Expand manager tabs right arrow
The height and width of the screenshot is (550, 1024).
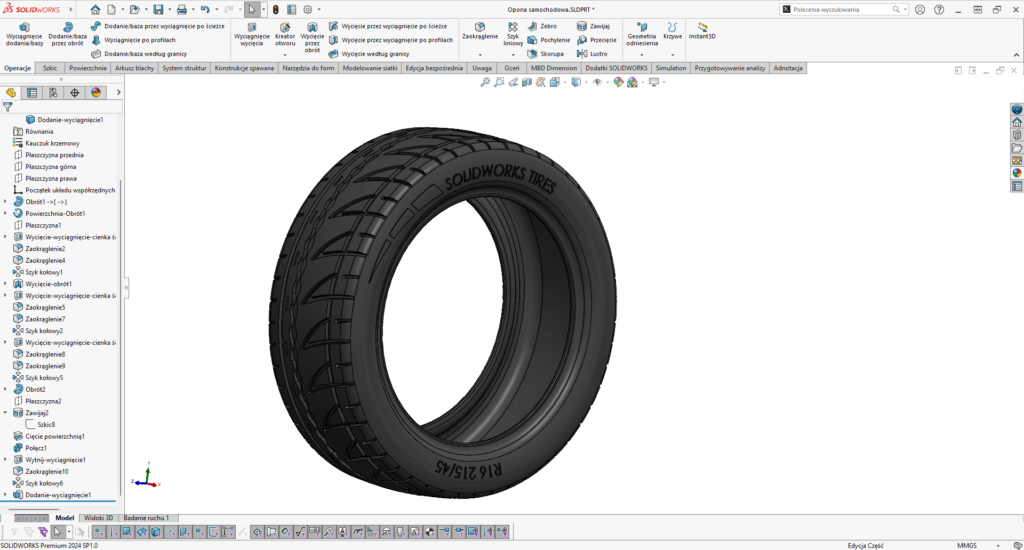click(x=118, y=93)
